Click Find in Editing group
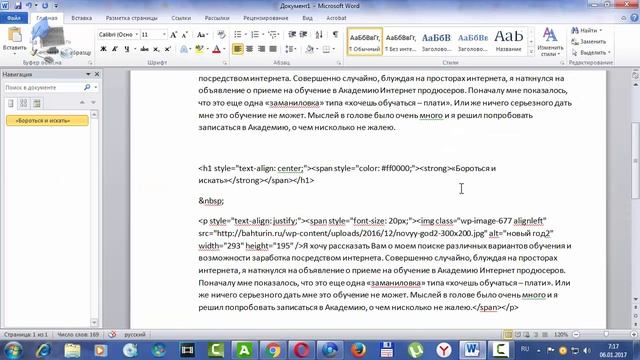This screenshot has width=640, height=360. coord(587,31)
